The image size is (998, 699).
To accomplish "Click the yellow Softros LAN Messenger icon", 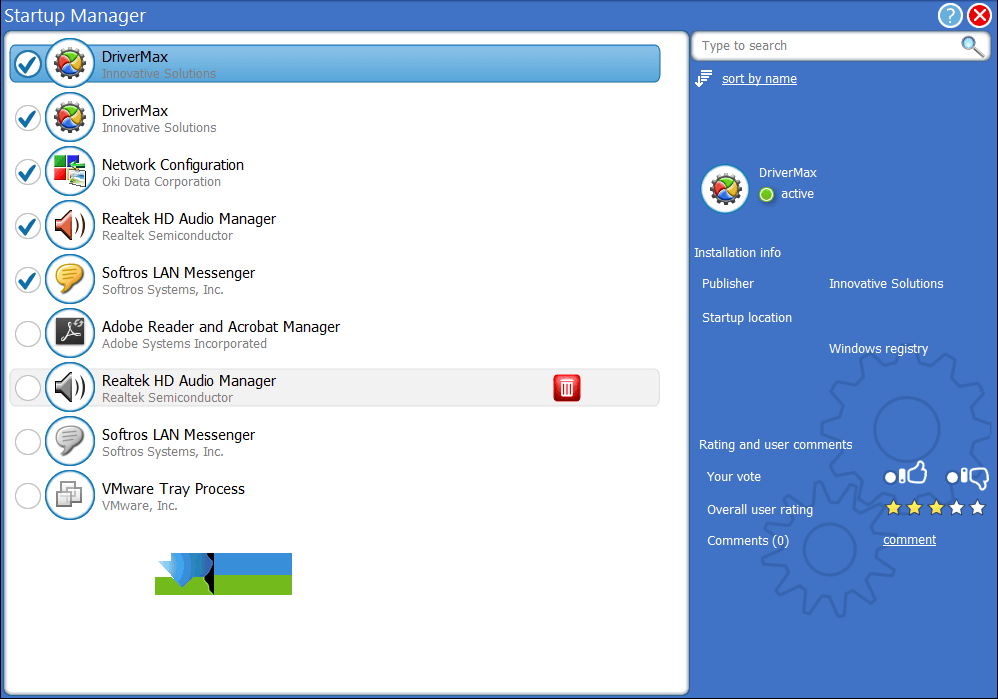I will [70, 279].
